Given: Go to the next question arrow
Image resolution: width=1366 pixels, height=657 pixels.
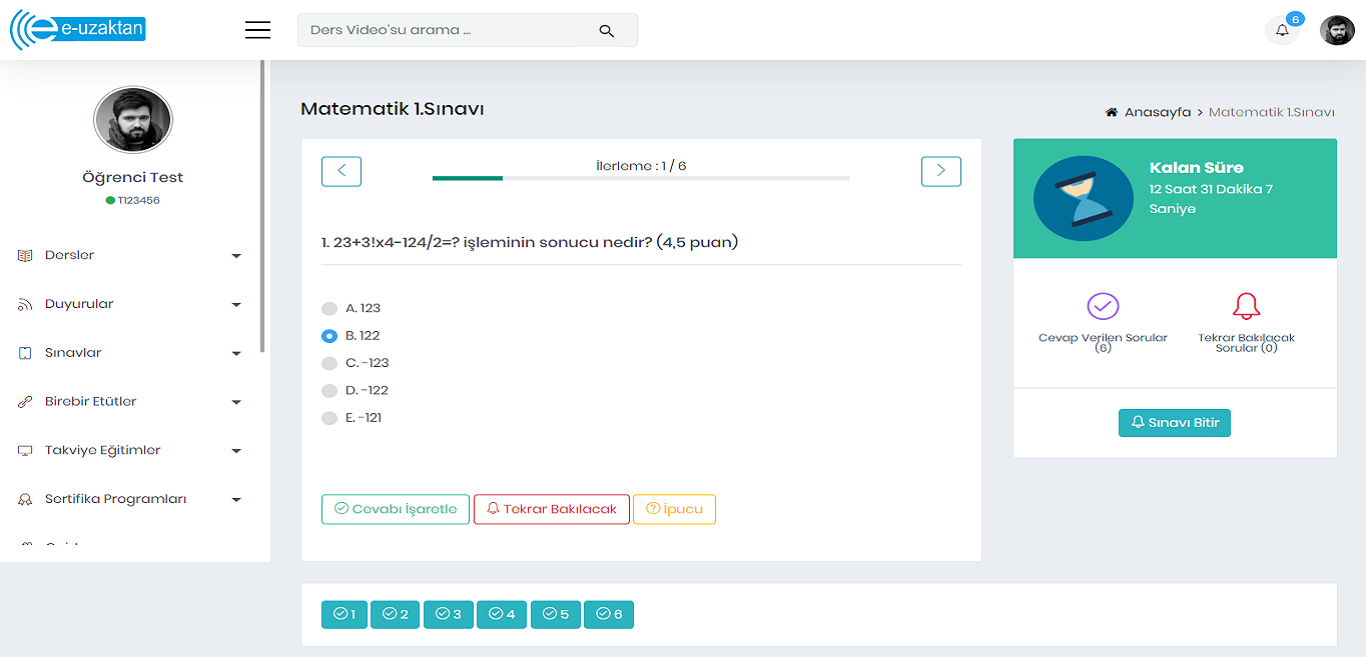Looking at the screenshot, I should [940, 171].
